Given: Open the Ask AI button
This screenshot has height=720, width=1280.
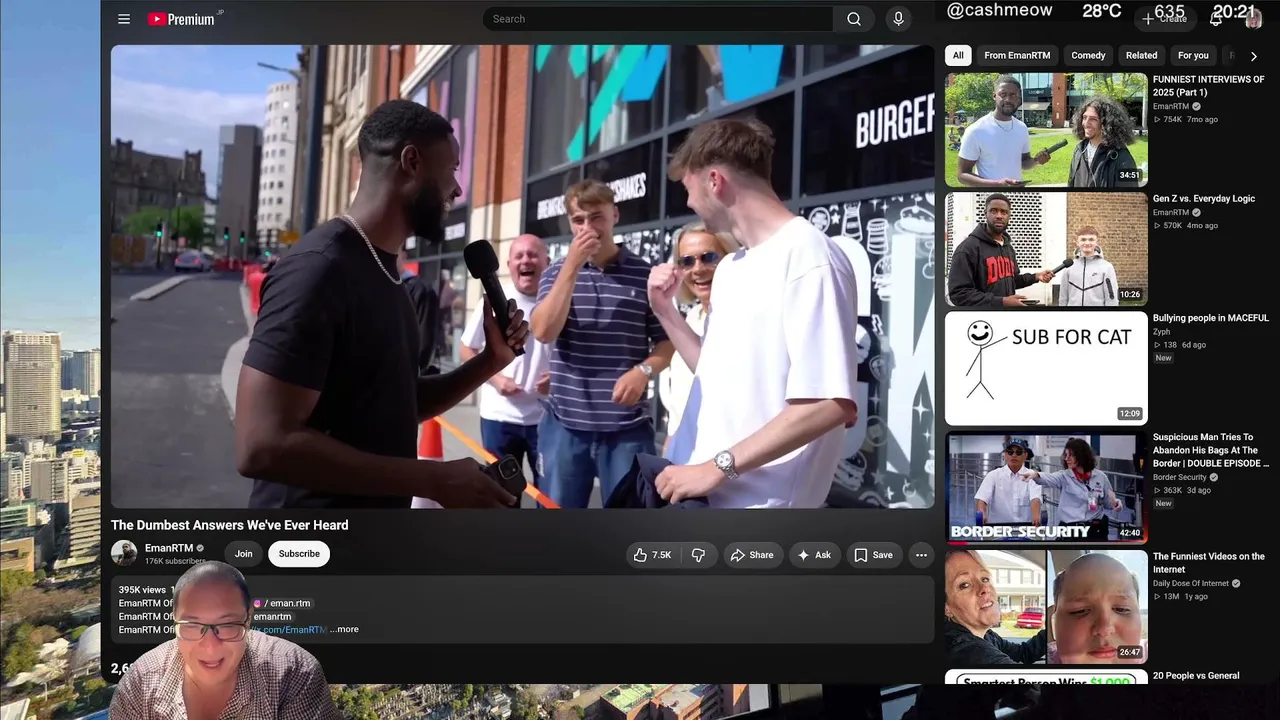Looking at the screenshot, I should pos(813,555).
